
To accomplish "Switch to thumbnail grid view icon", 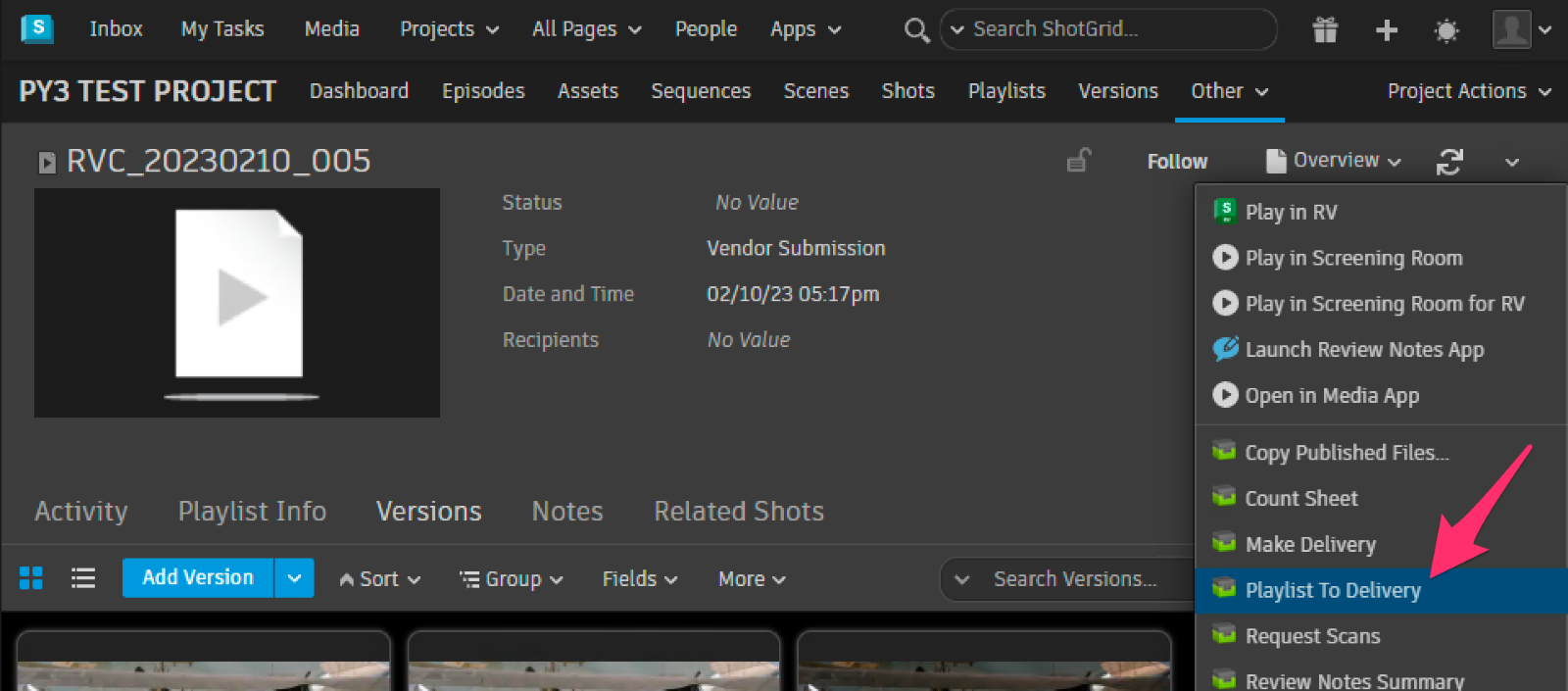I will pyautogui.click(x=31, y=578).
